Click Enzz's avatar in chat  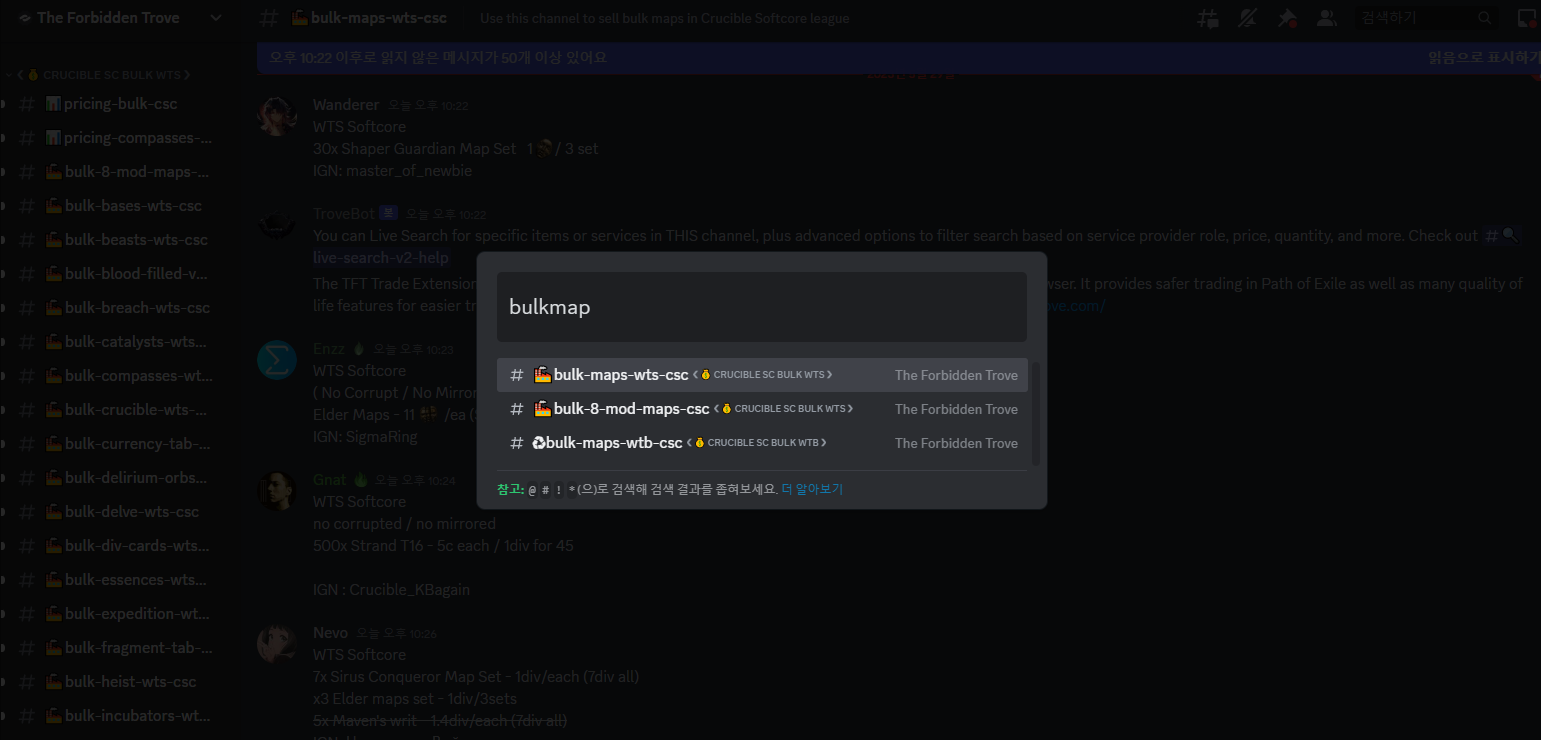tap(277, 360)
